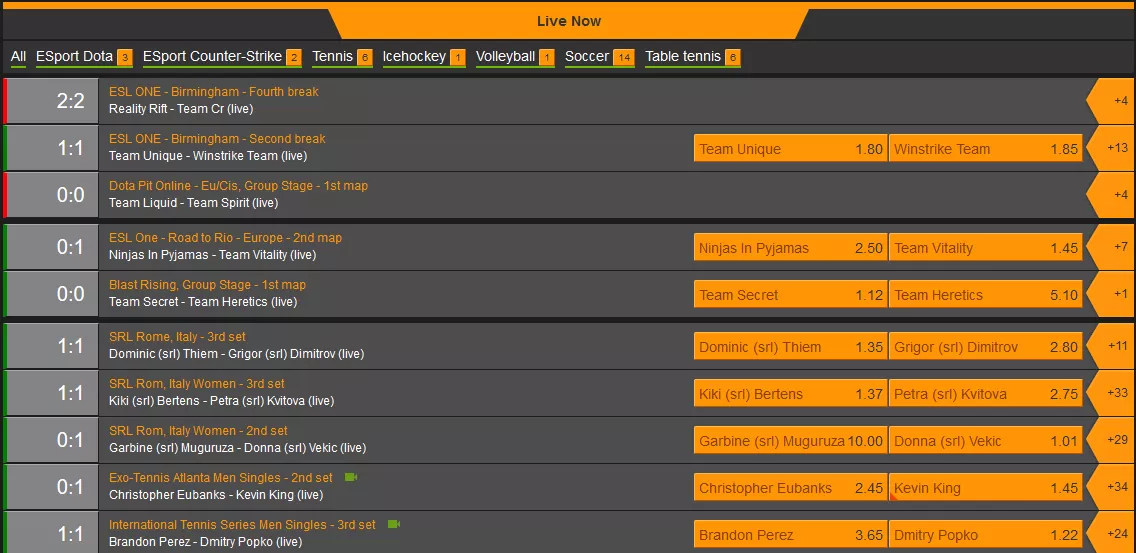Screen dimensions: 1136x553
Task: Open the video icon for International Tennis Series
Action: (394, 524)
